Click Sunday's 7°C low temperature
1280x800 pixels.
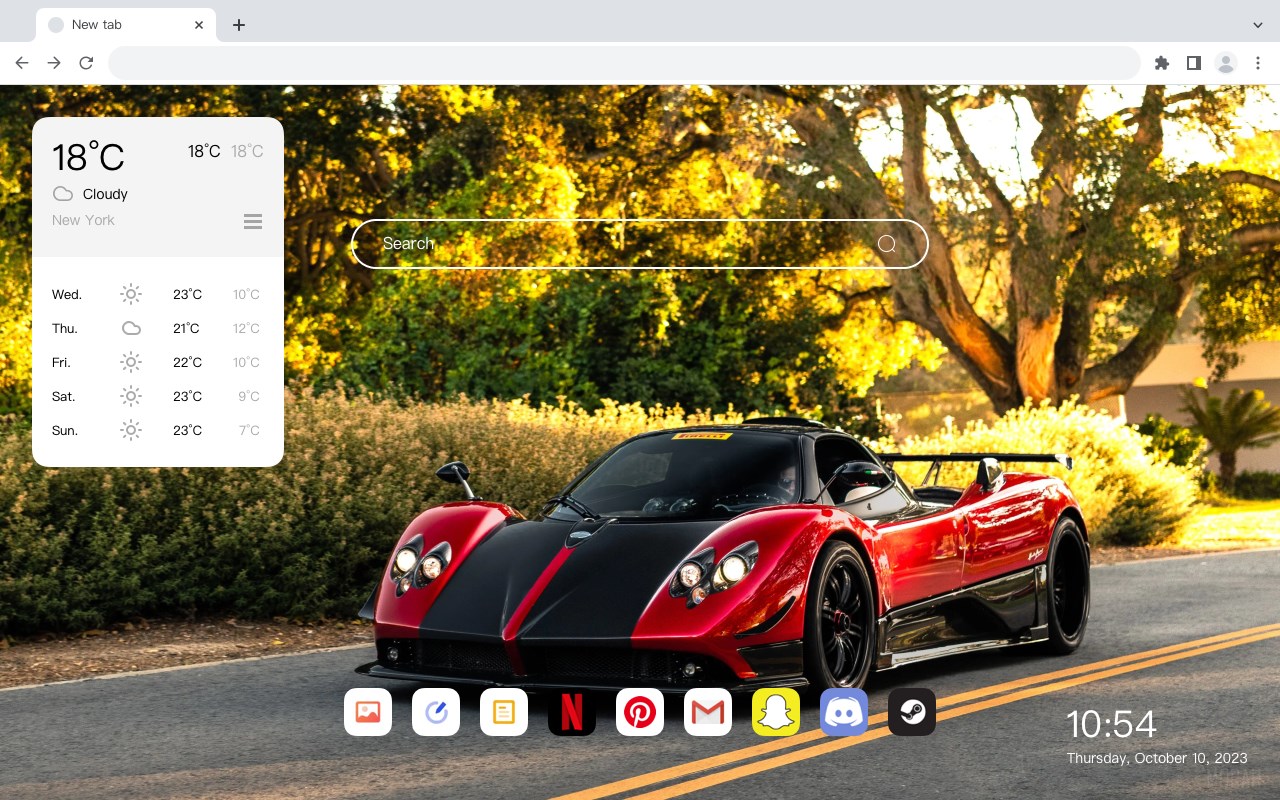(x=249, y=430)
